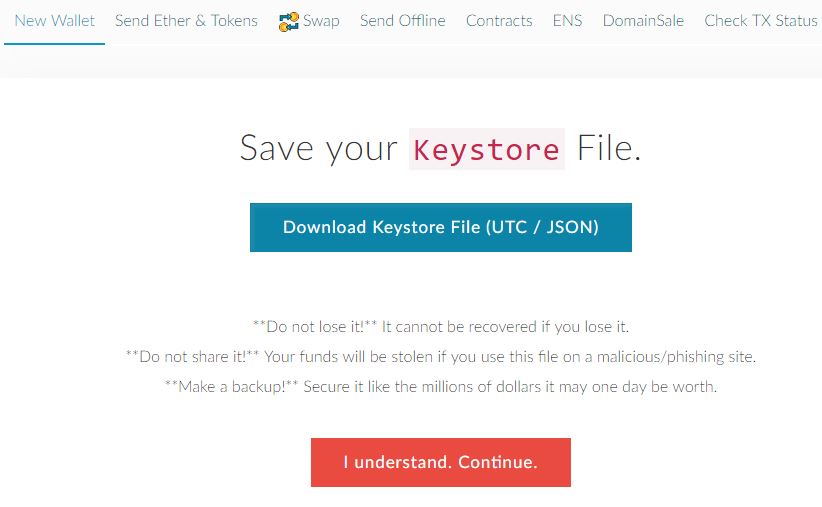The image size is (822, 507).
Task: Click the '**Make a backup!**' warning phrase
Action: 227,386
